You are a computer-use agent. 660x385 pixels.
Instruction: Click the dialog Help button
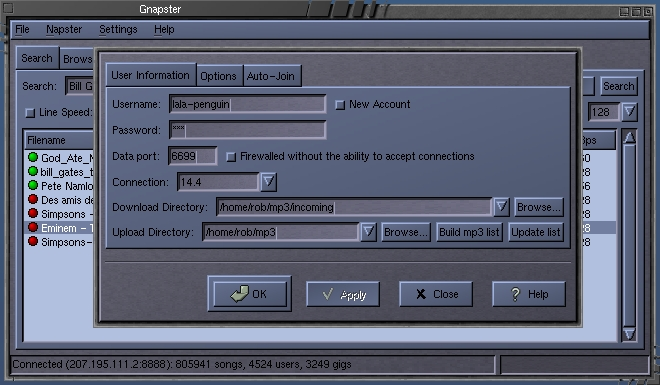pyautogui.click(x=529, y=294)
